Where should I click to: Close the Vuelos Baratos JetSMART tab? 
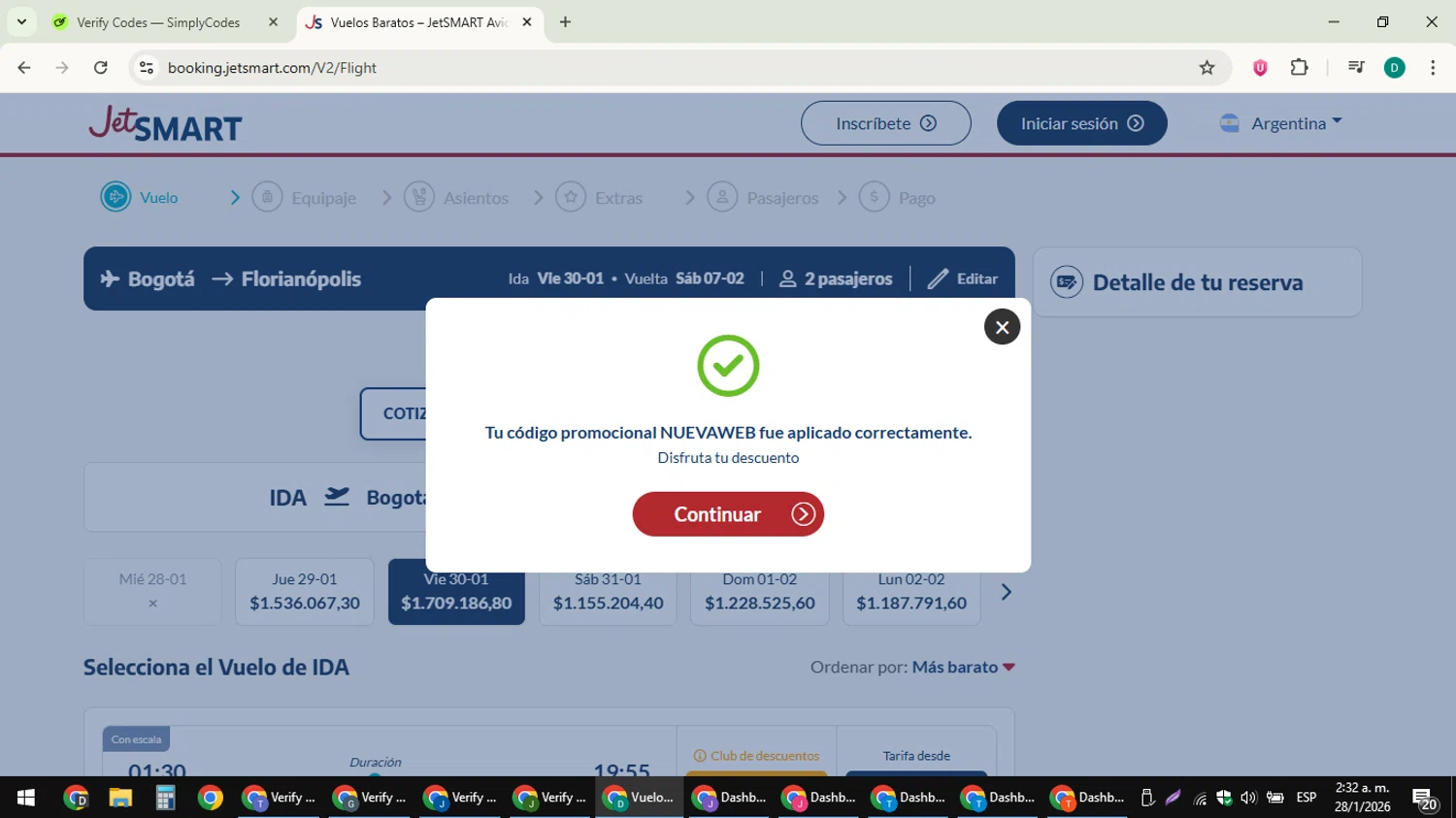tap(527, 21)
